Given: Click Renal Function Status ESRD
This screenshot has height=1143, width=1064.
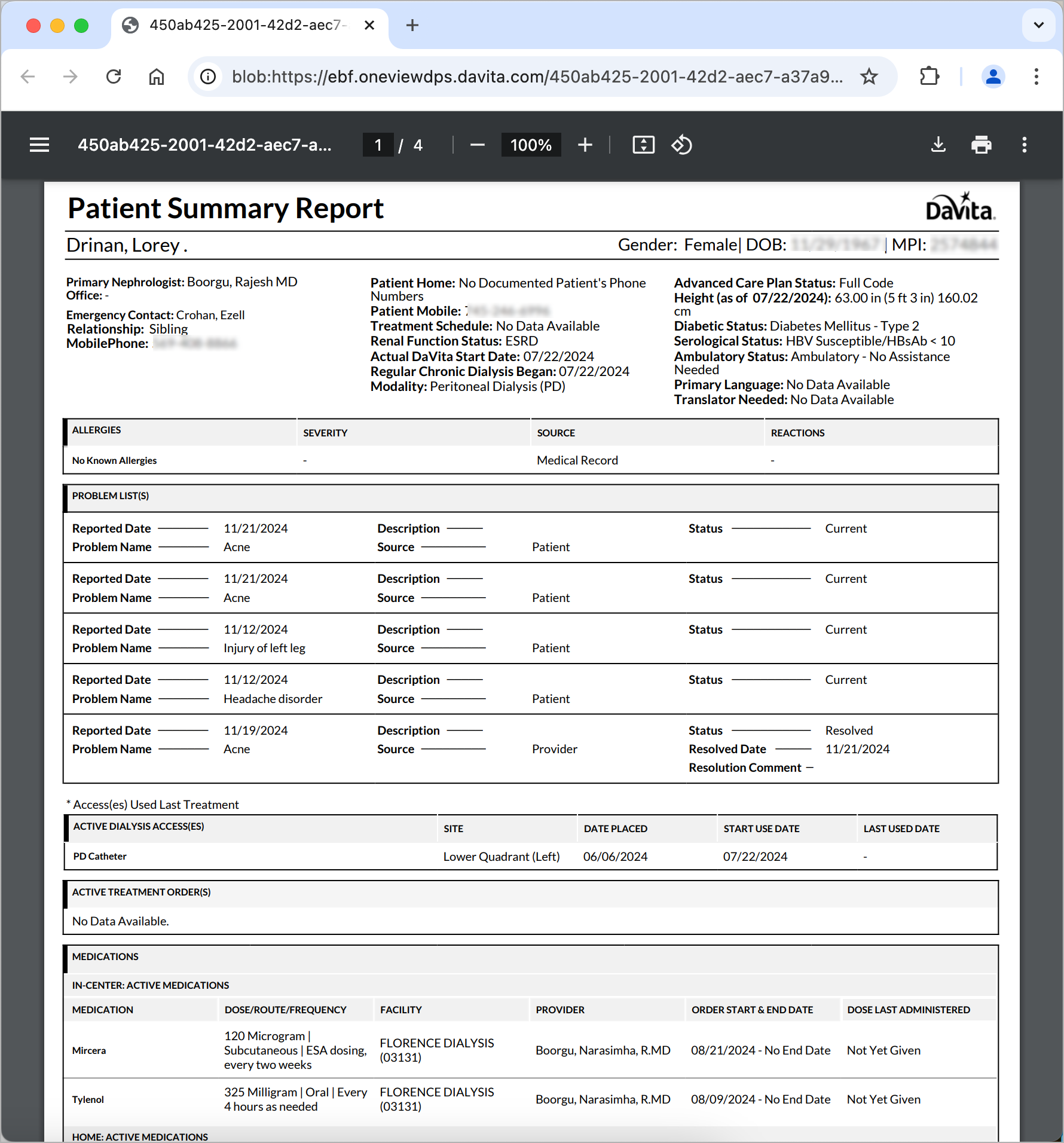Looking at the screenshot, I should (x=454, y=341).
